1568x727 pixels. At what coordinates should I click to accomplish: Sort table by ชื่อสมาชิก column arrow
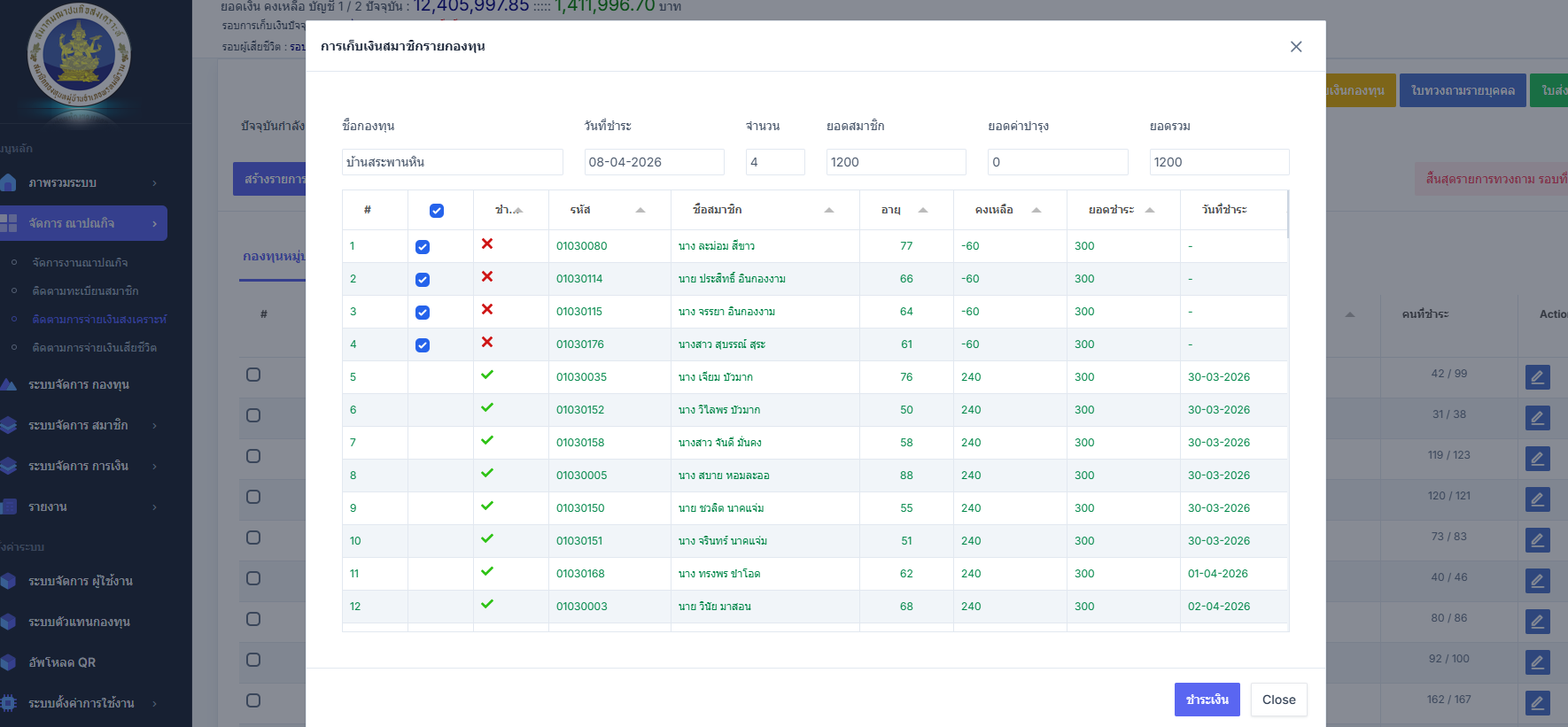click(x=829, y=210)
